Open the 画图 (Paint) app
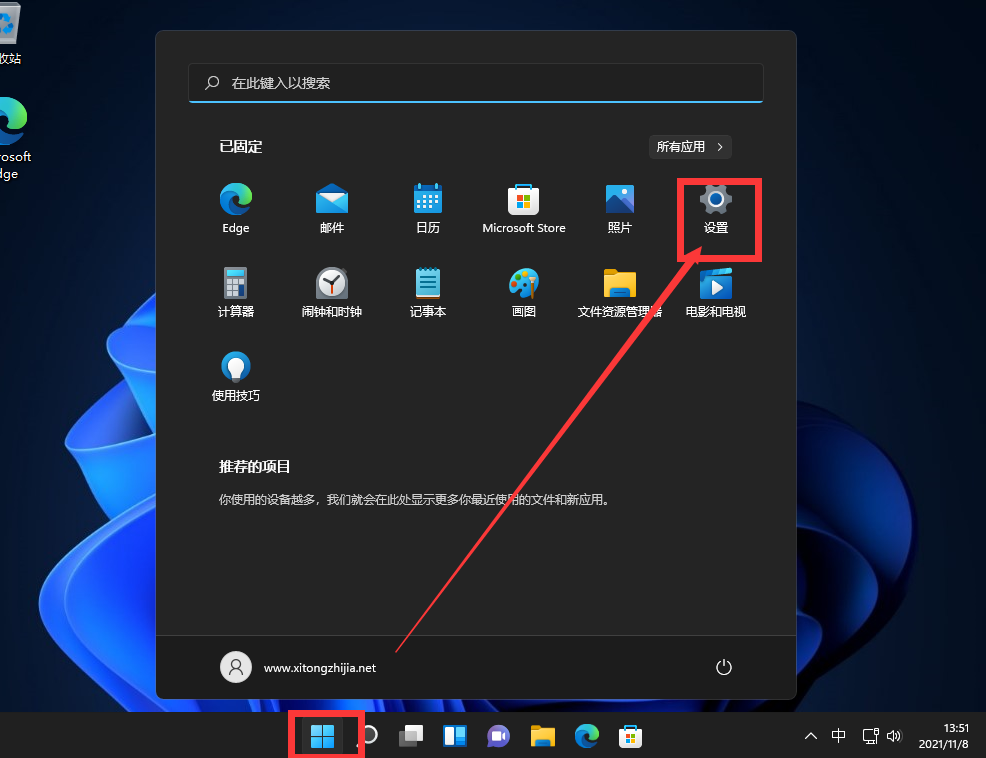Image resolution: width=986 pixels, height=758 pixels. click(523, 291)
